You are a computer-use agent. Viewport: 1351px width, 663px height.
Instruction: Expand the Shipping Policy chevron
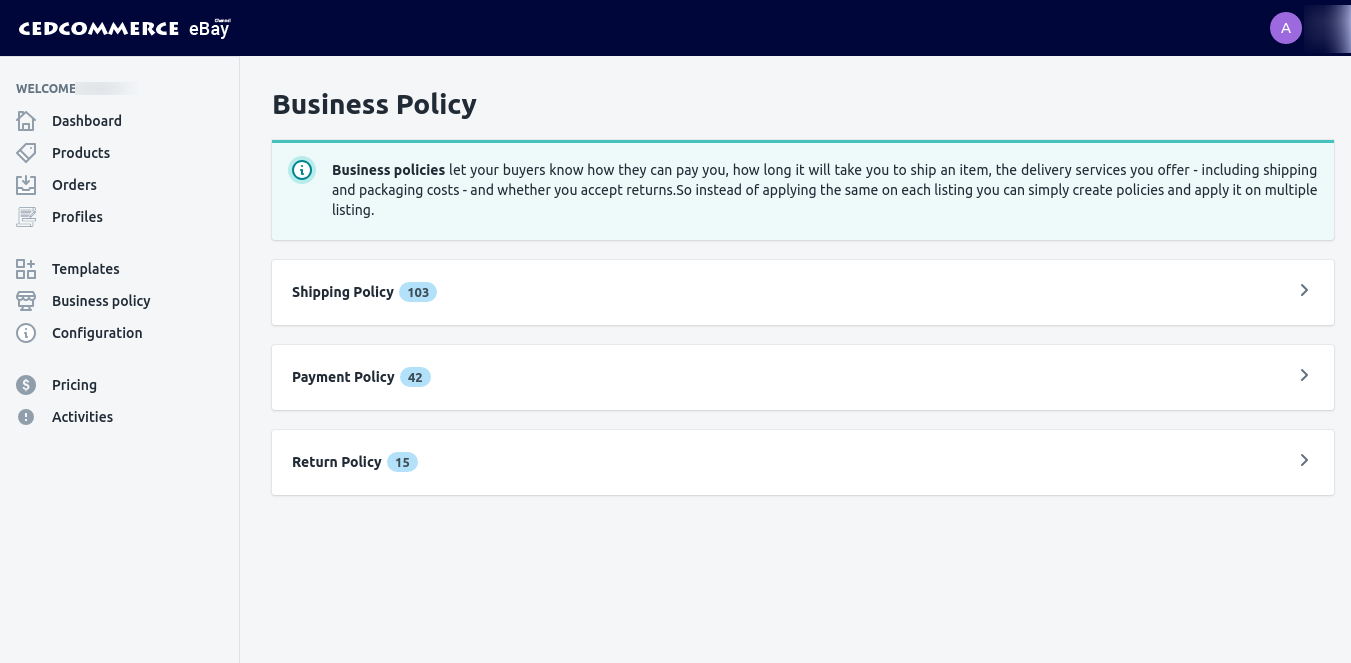[1304, 290]
